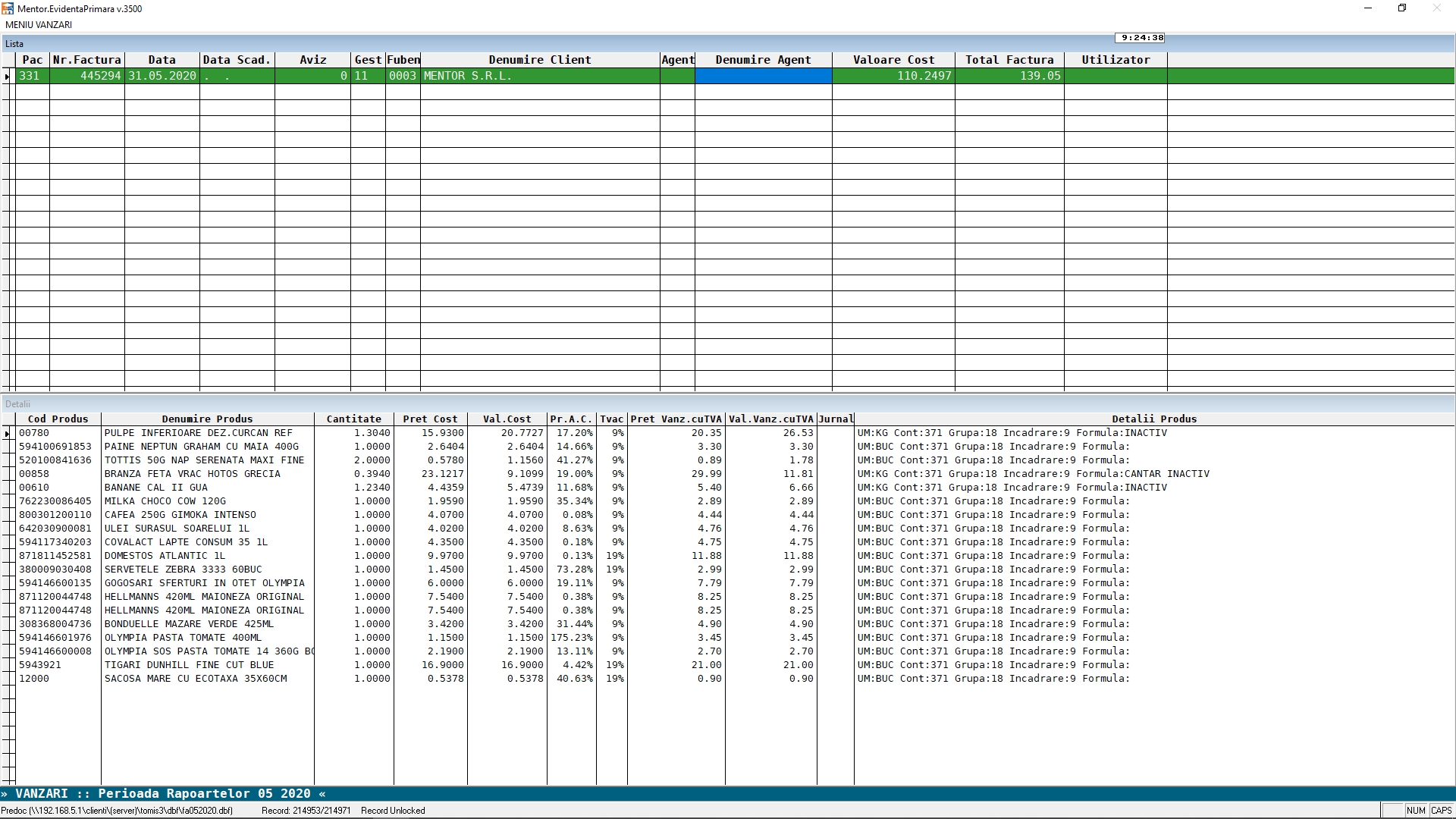Open the MENIU VANZARI menu

[x=39, y=25]
